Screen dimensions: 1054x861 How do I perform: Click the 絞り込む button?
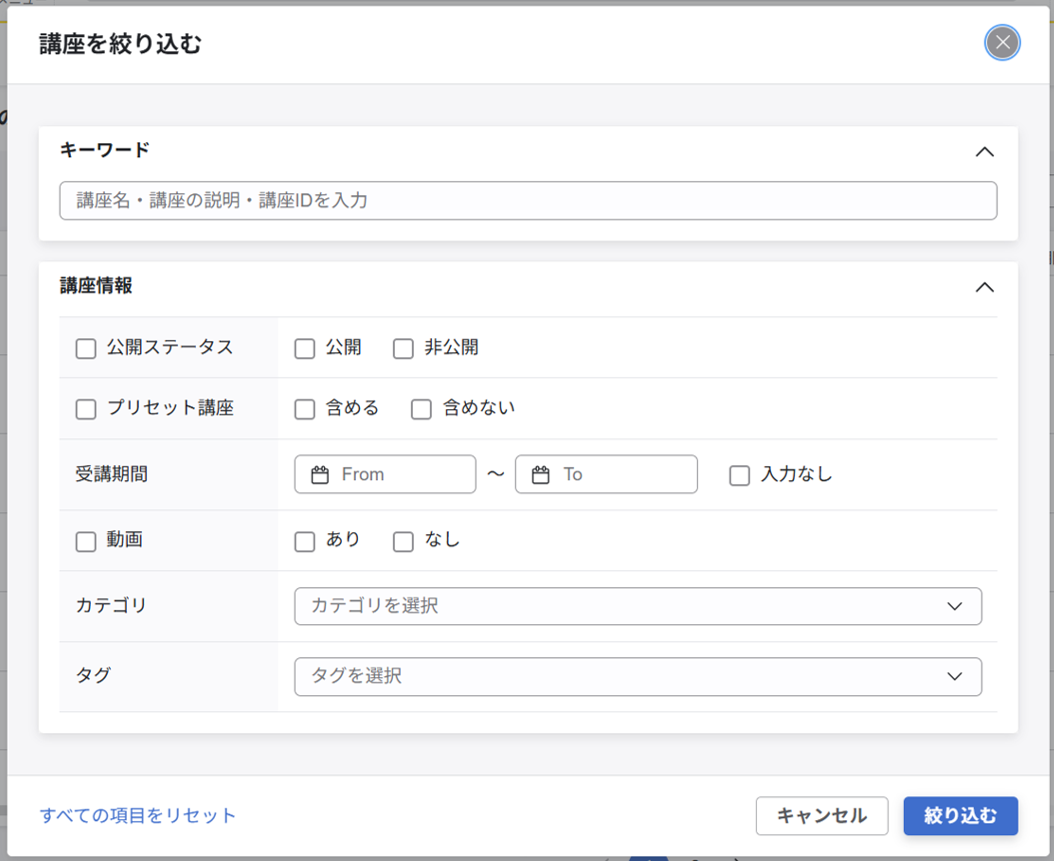pos(960,816)
